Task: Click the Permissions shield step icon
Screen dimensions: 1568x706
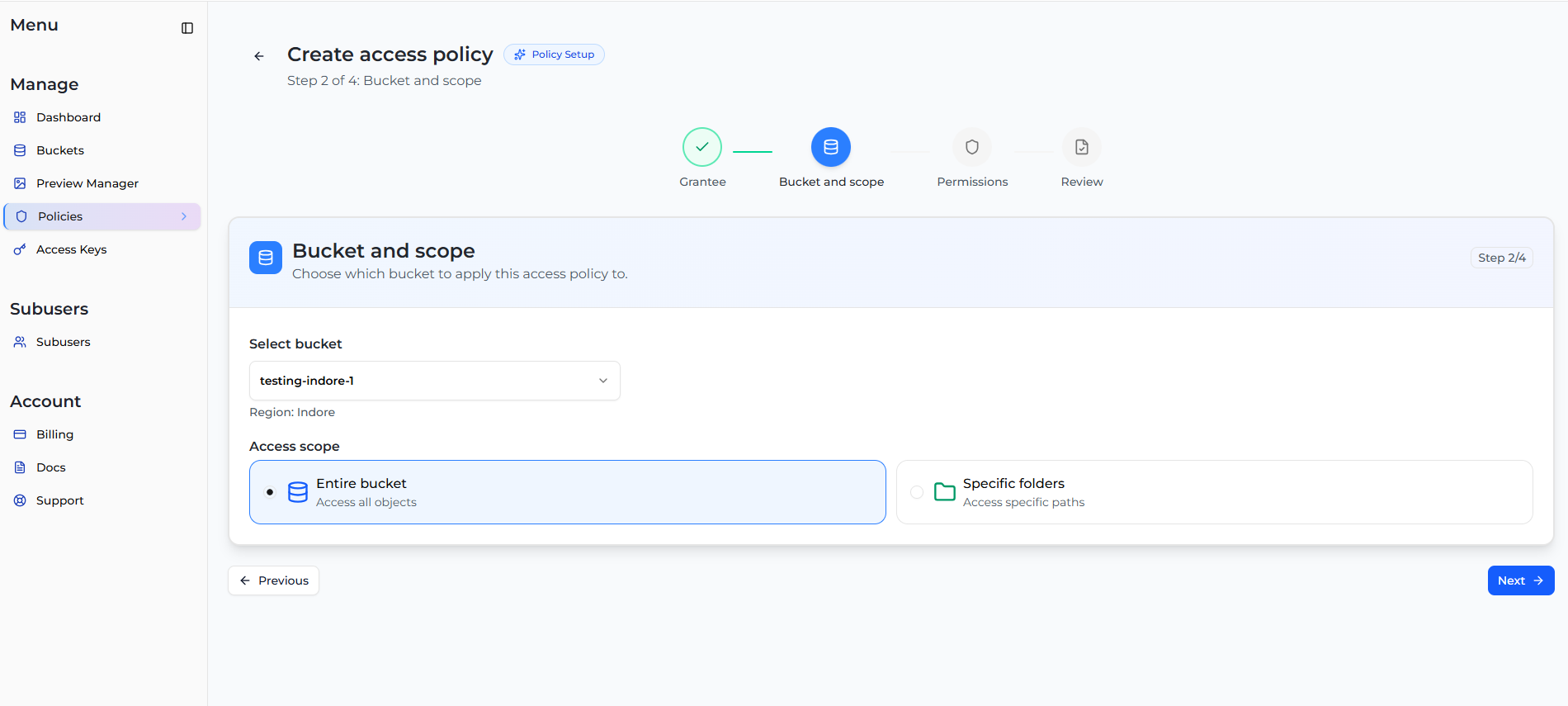Action: pos(972,147)
